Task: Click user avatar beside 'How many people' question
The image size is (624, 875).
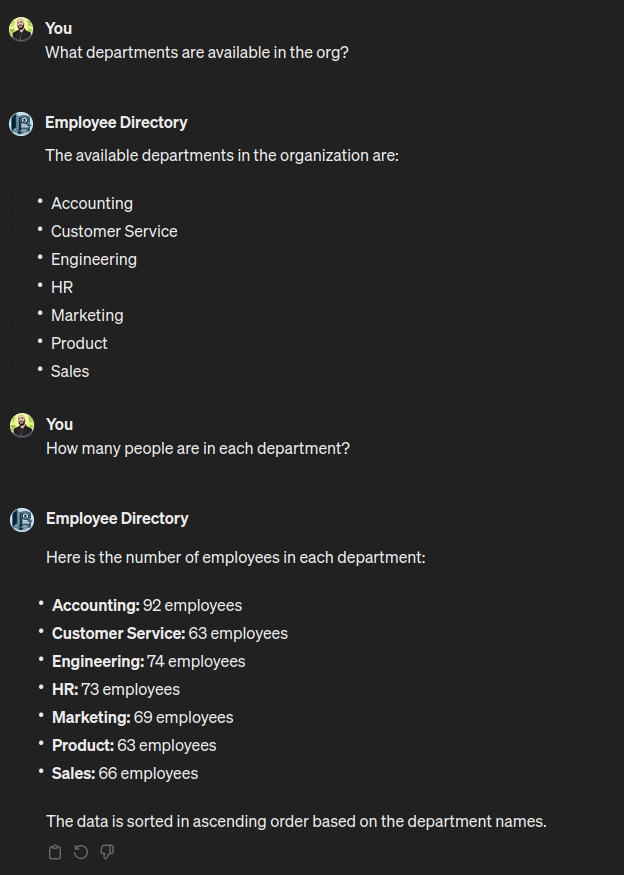Action: point(22,425)
